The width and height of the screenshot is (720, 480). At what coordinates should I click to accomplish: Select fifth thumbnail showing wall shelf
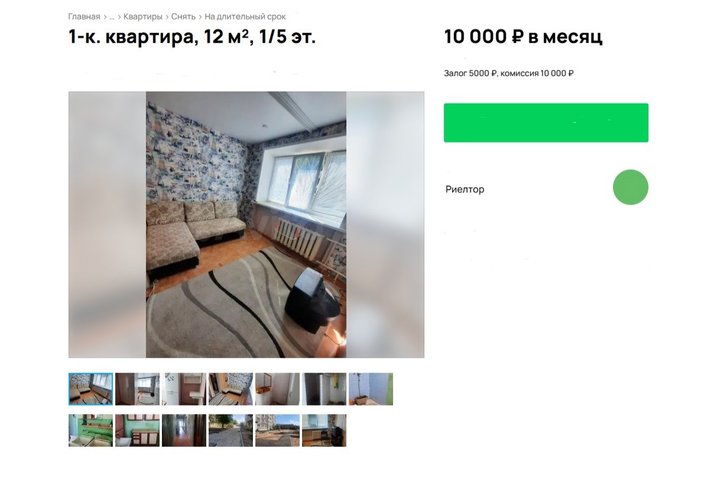coord(277,389)
